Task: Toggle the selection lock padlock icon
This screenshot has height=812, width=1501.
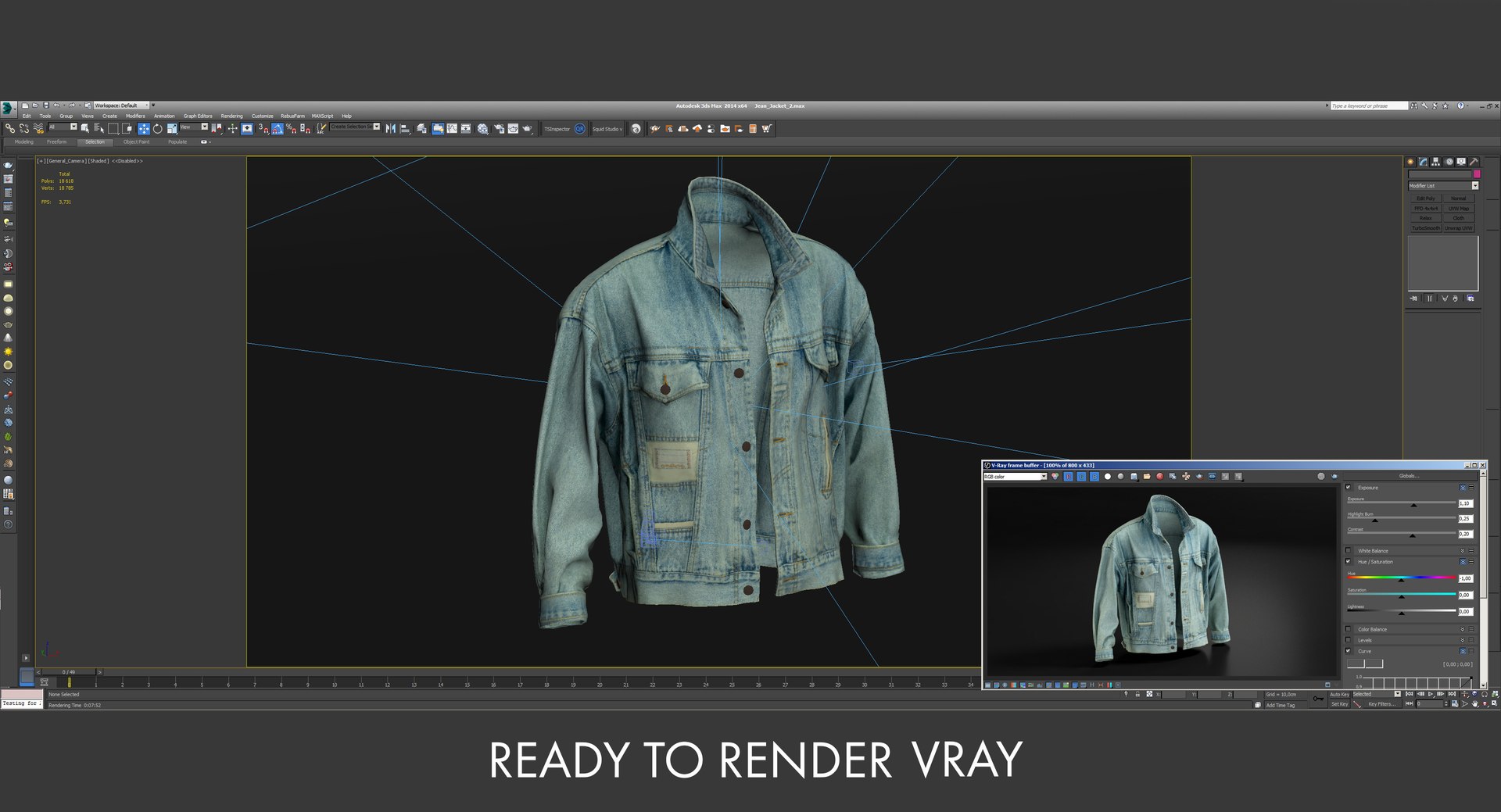Action: (1137, 694)
